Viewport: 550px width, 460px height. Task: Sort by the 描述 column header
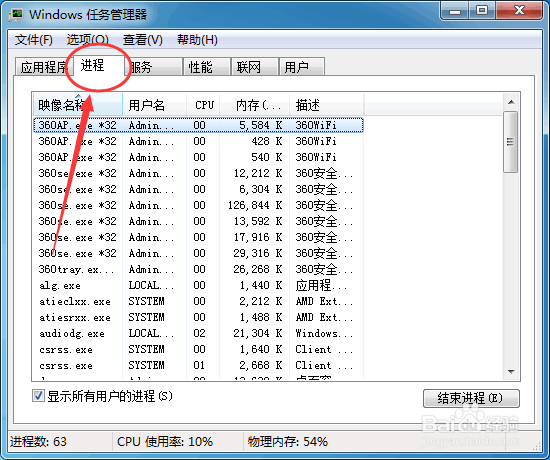[327, 105]
